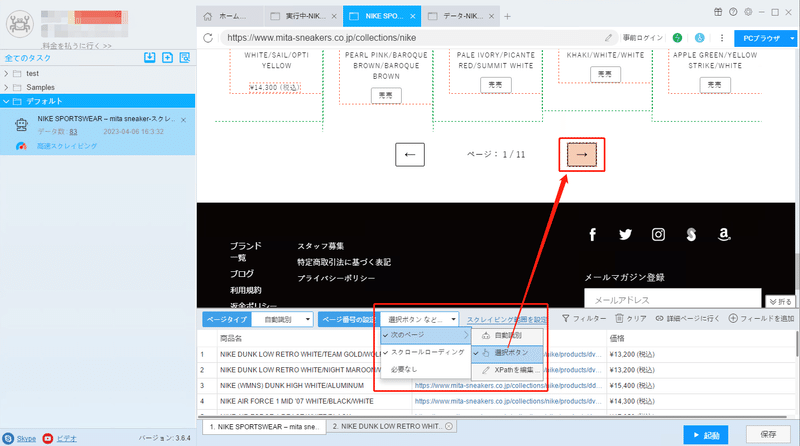Click the 高速スクレイピング link

[x=67, y=146]
